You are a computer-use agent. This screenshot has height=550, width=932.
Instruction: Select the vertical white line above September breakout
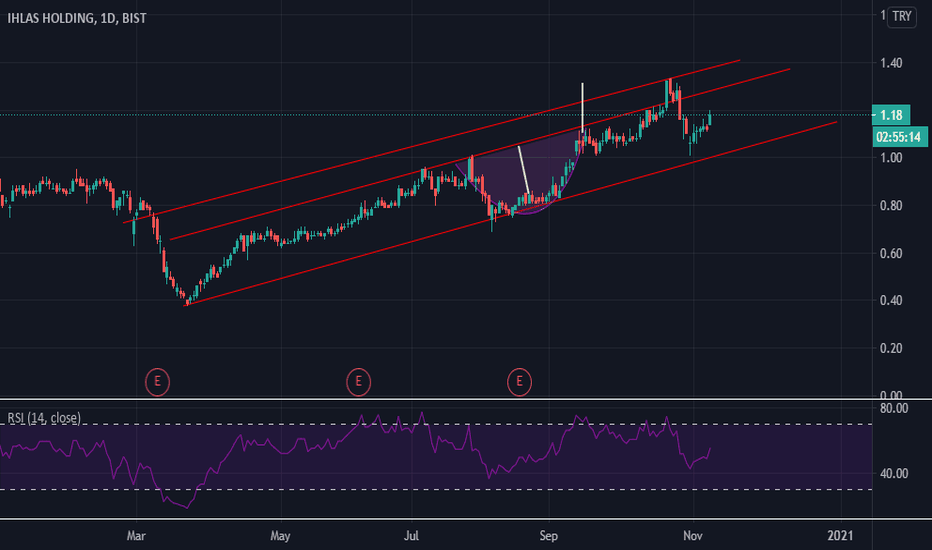[582, 108]
